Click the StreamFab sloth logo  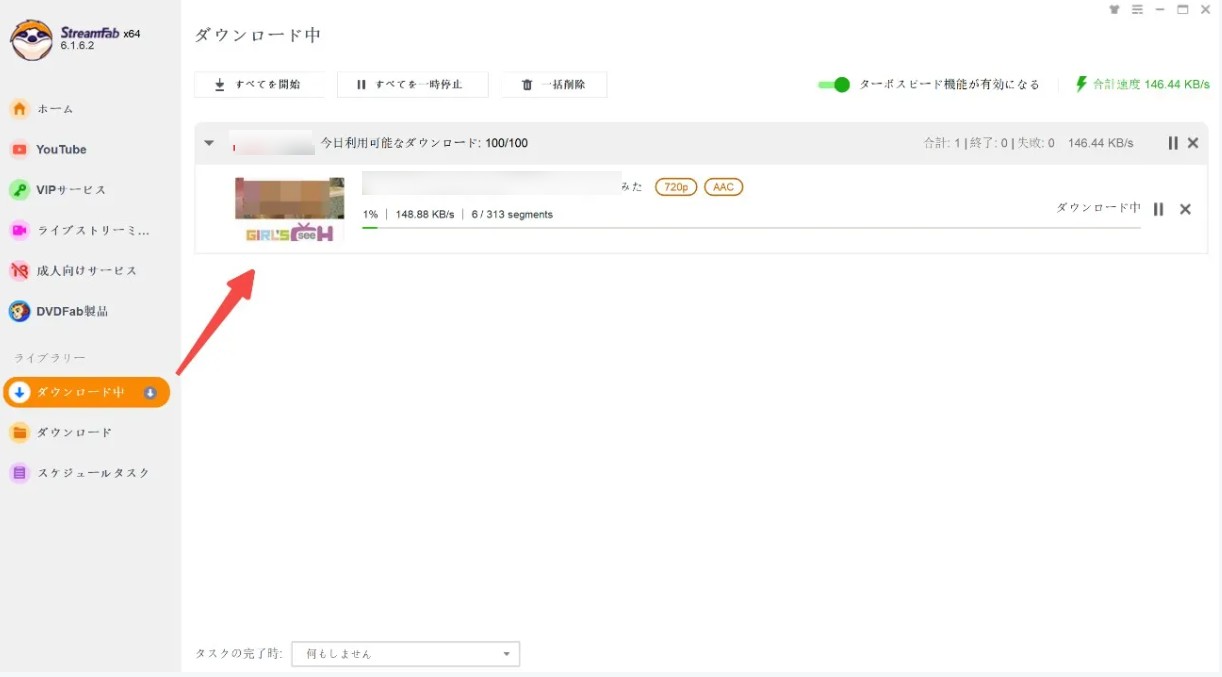(31, 38)
